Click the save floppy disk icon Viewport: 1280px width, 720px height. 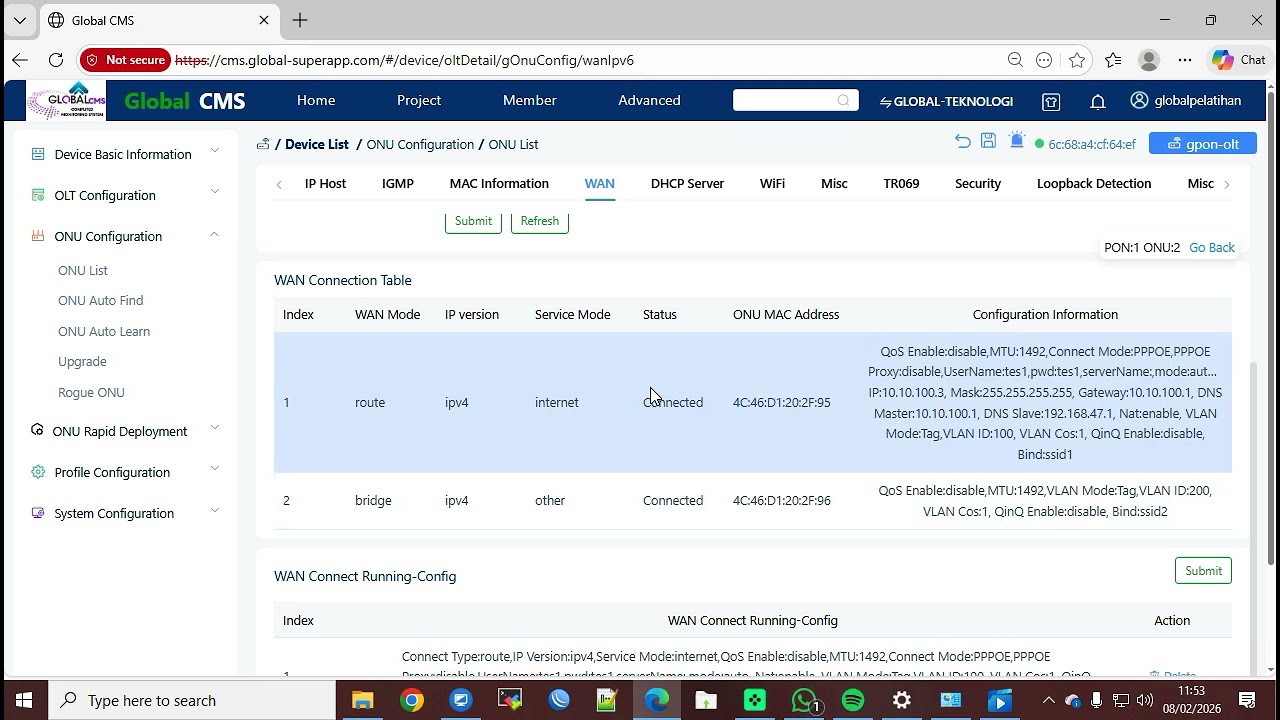988,142
